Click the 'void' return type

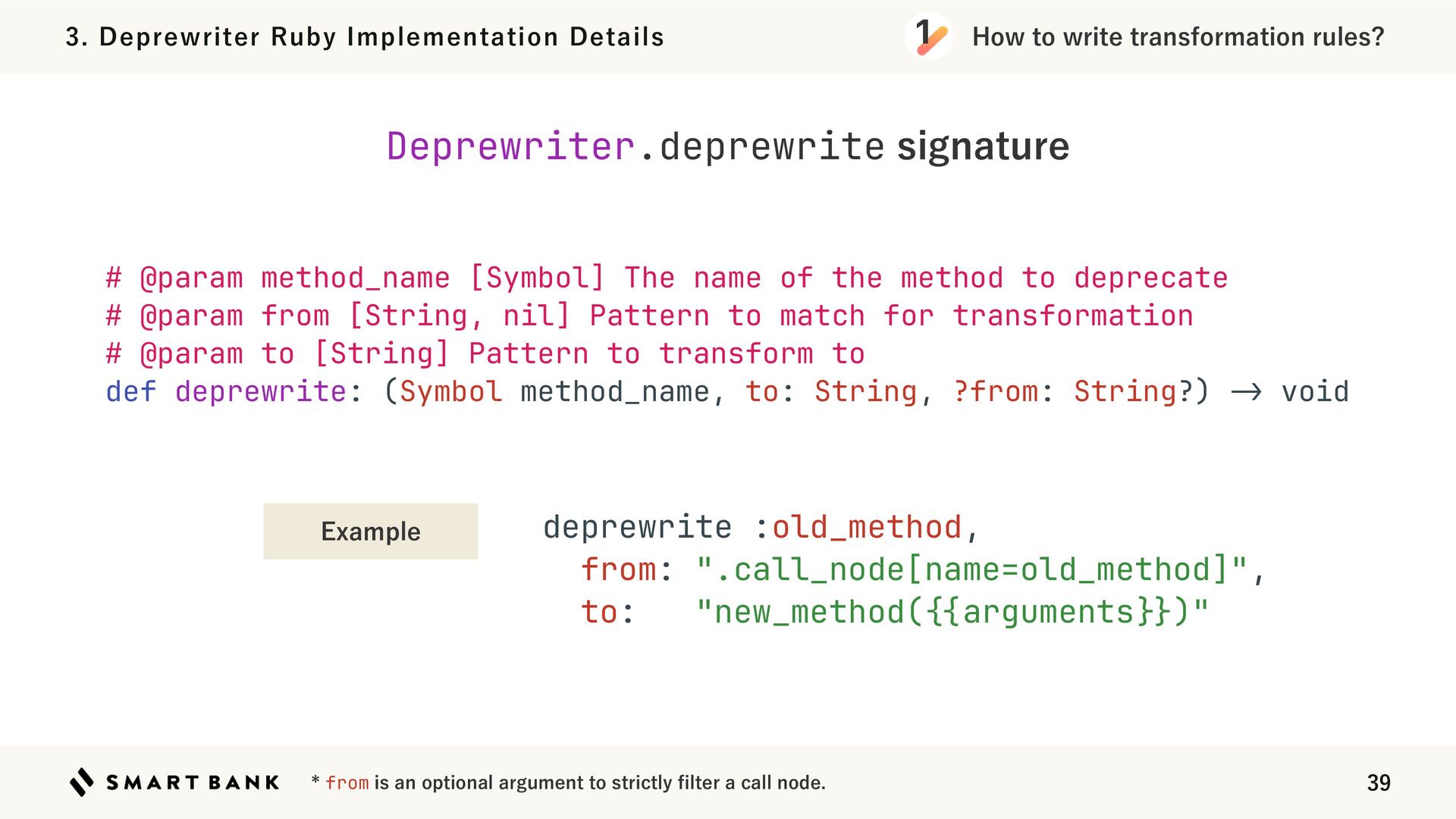(x=1315, y=392)
